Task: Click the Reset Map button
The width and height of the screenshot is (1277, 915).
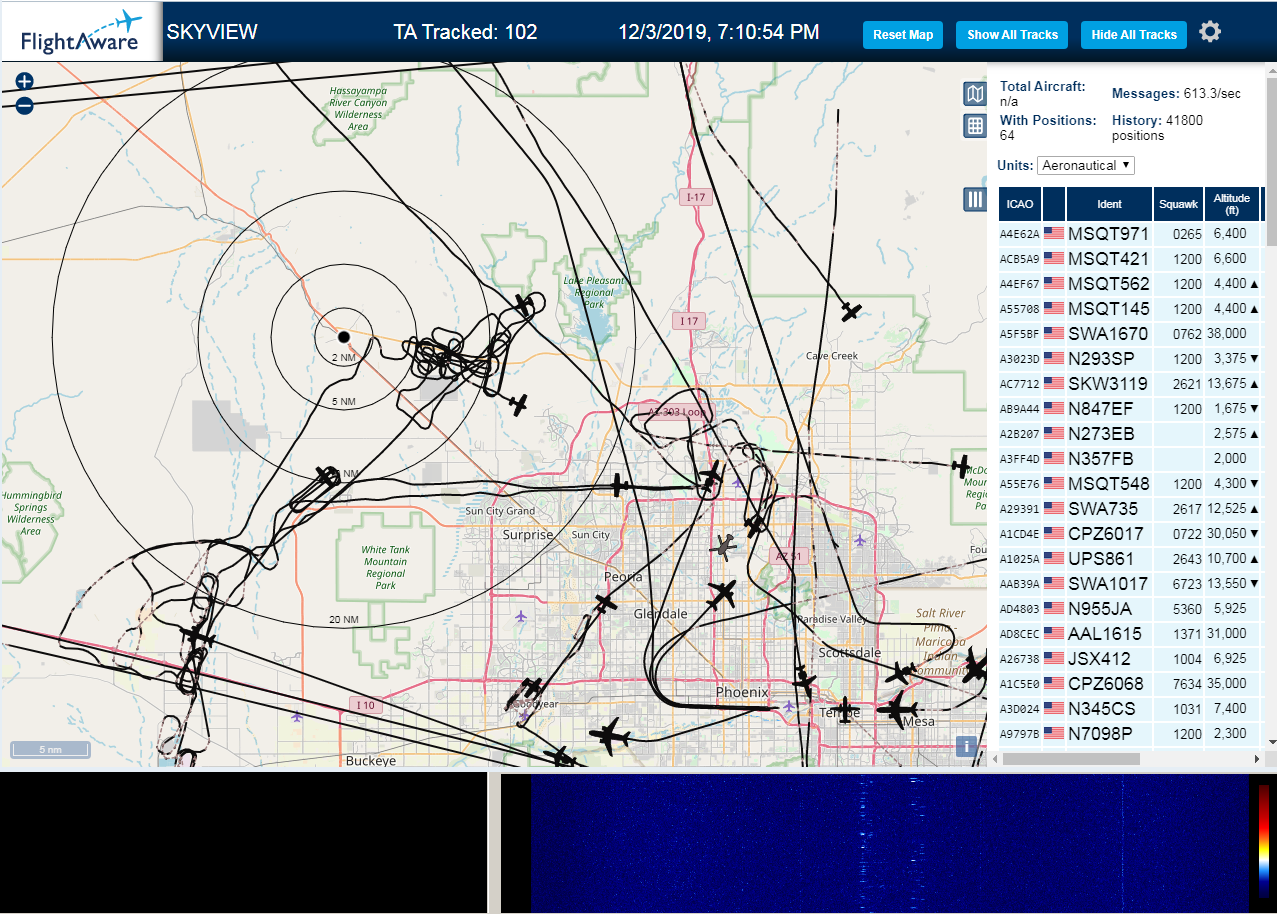Action: 903,34
